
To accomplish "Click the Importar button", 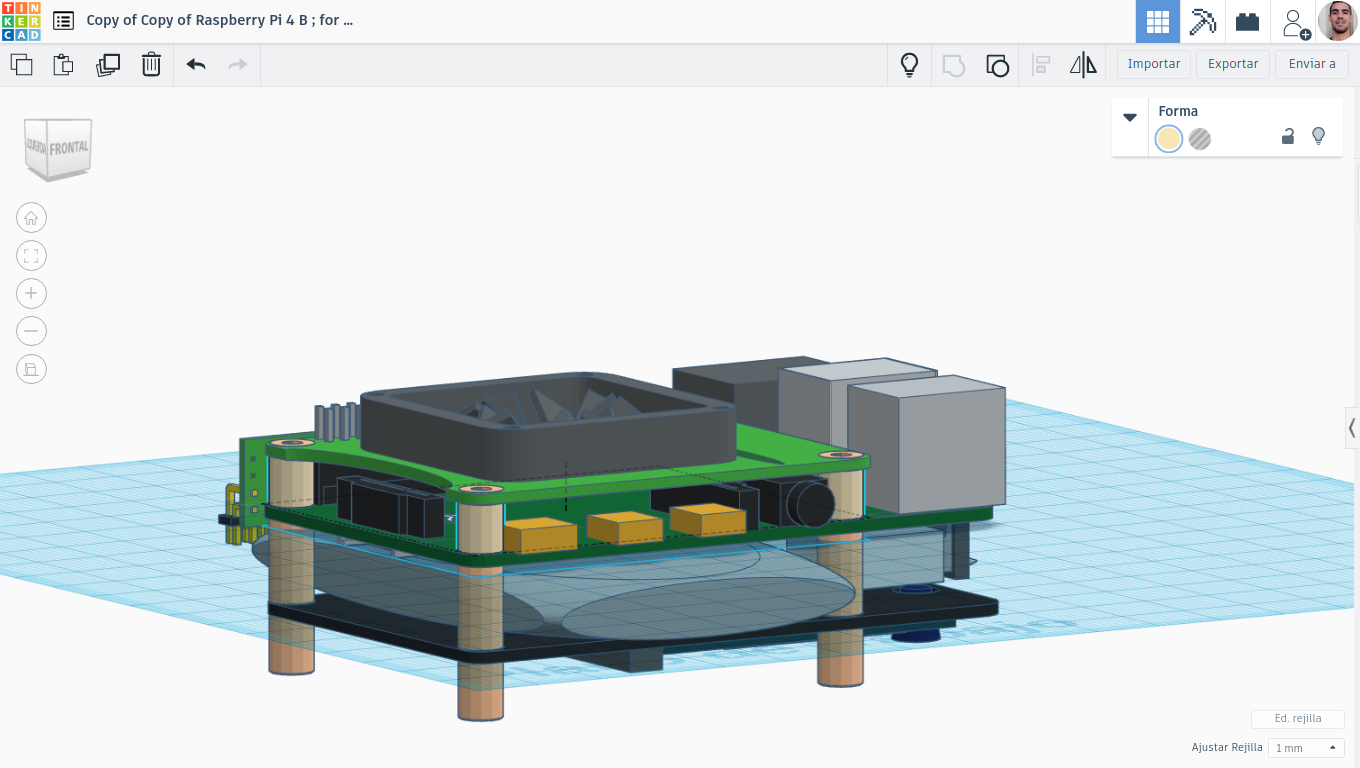I will point(1154,64).
